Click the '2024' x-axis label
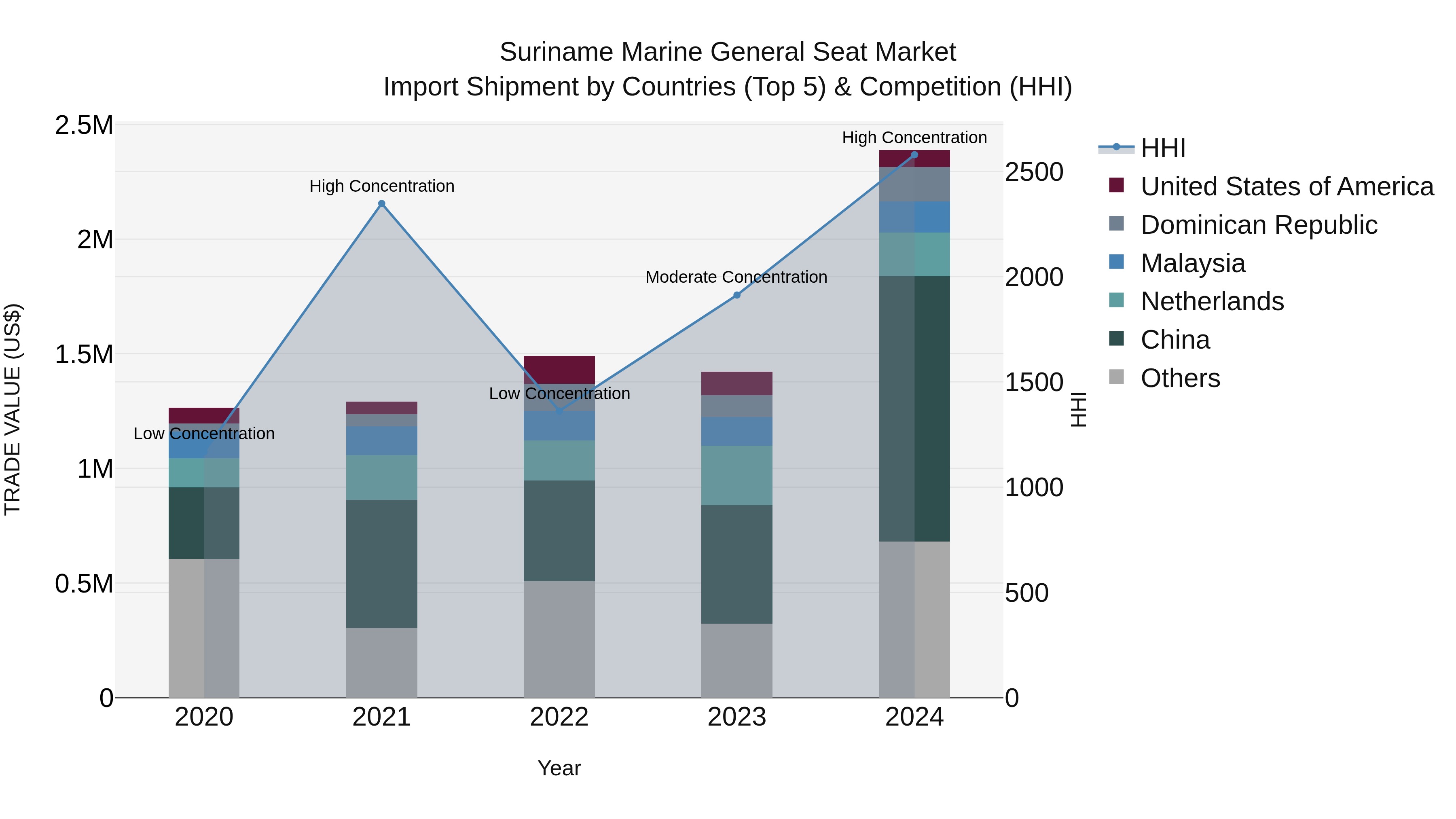This screenshot has width=1456, height=819. coord(914,717)
